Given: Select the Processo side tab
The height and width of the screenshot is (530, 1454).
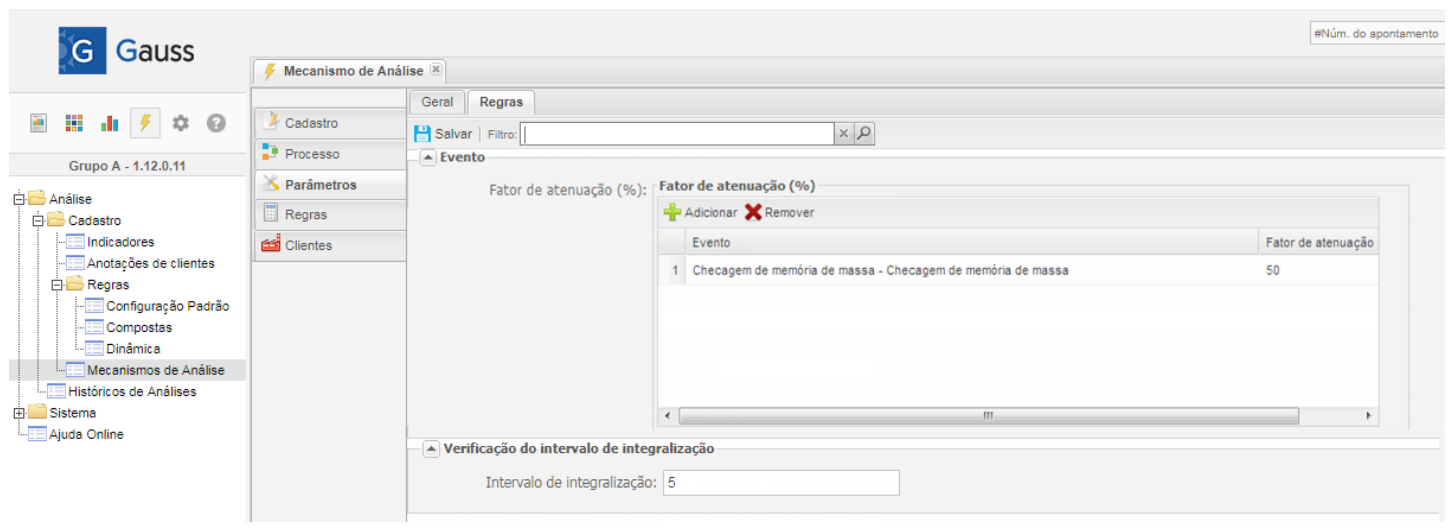Looking at the screenshot, I should (x=311, y=154).
